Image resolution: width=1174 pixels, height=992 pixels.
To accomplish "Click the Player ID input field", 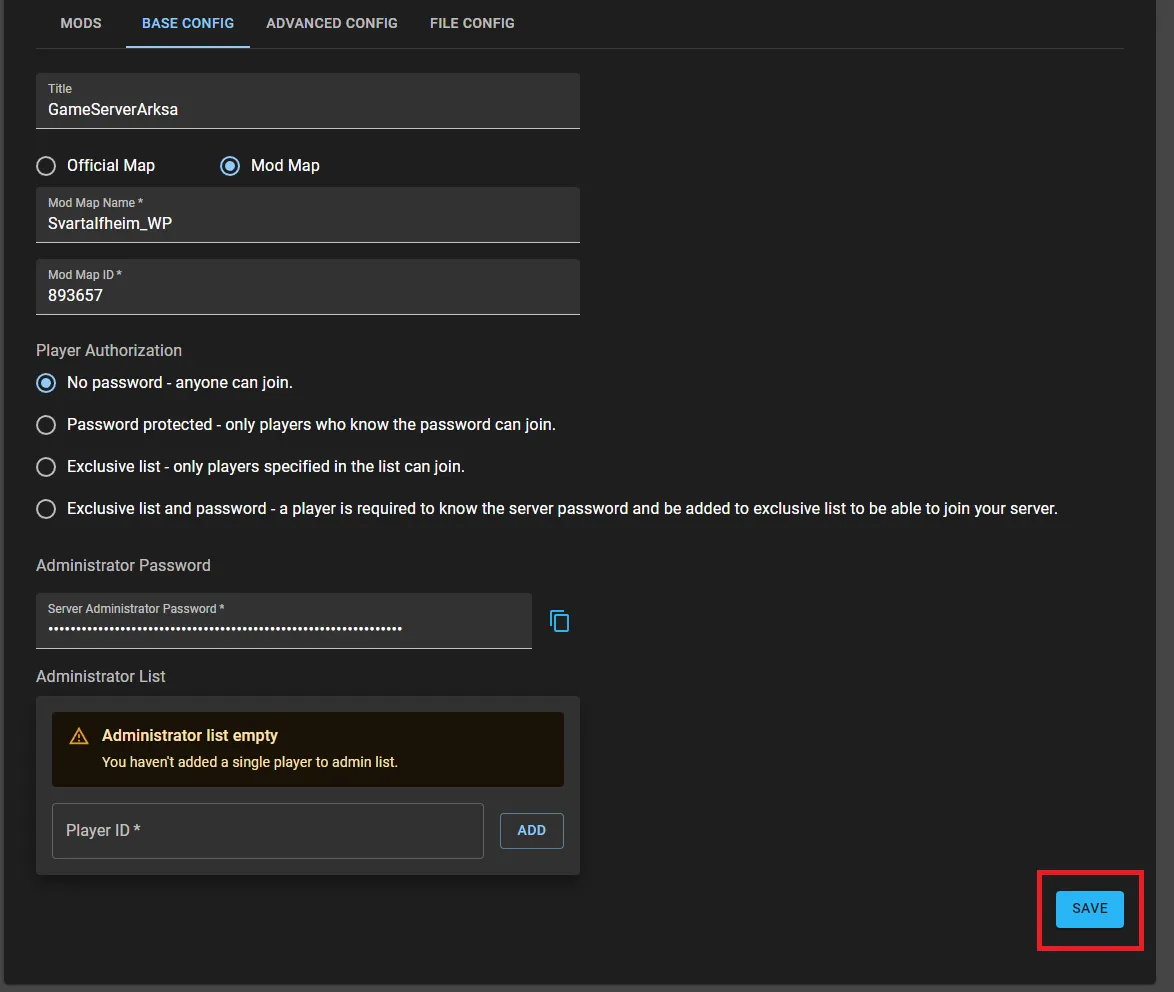I will pos(268,831).
